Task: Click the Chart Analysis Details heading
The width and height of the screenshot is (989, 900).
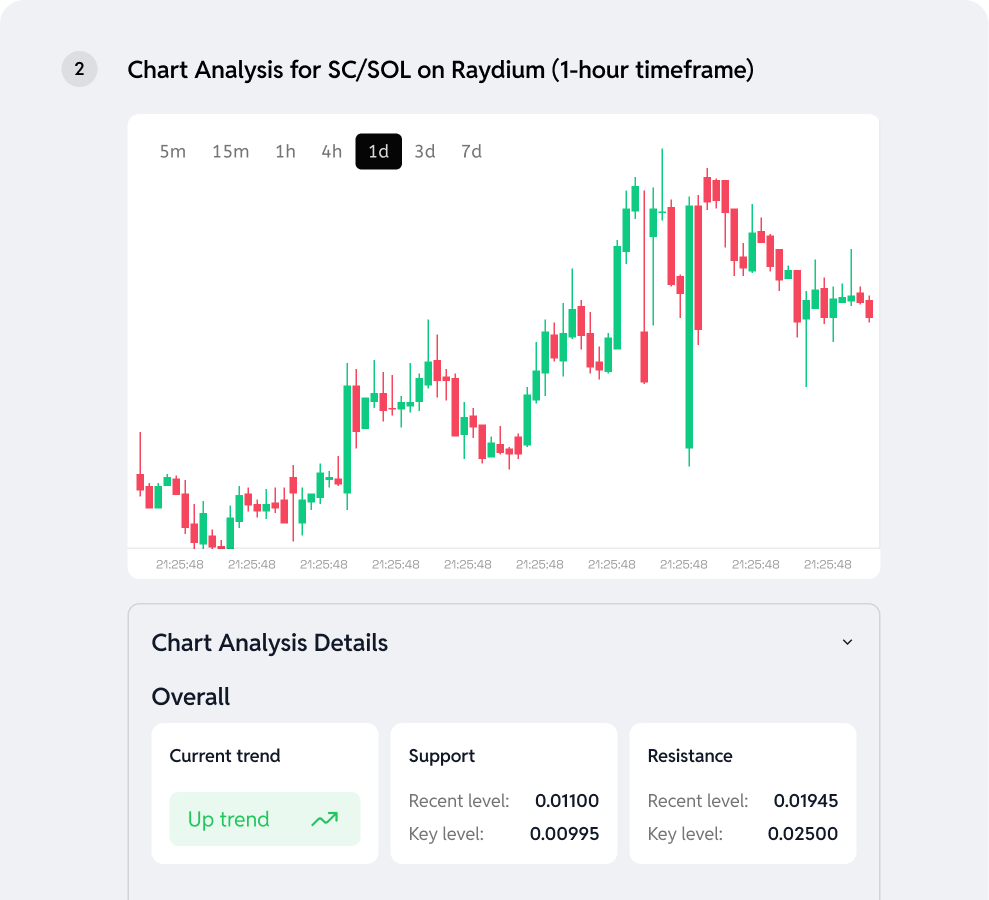Action: click(x=269, y=643)
